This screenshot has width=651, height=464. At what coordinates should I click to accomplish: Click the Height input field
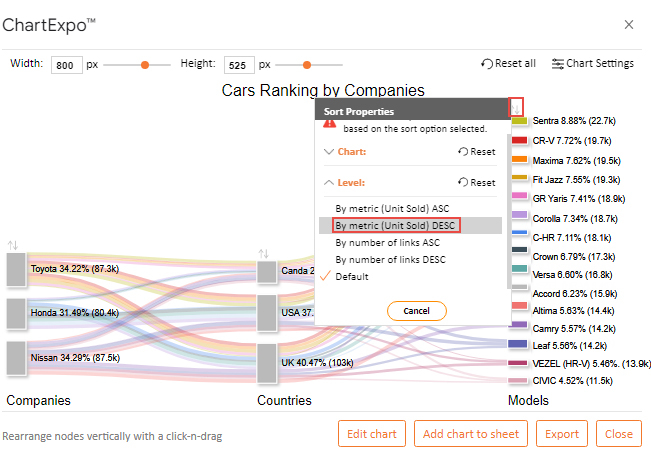coord(239,65)
